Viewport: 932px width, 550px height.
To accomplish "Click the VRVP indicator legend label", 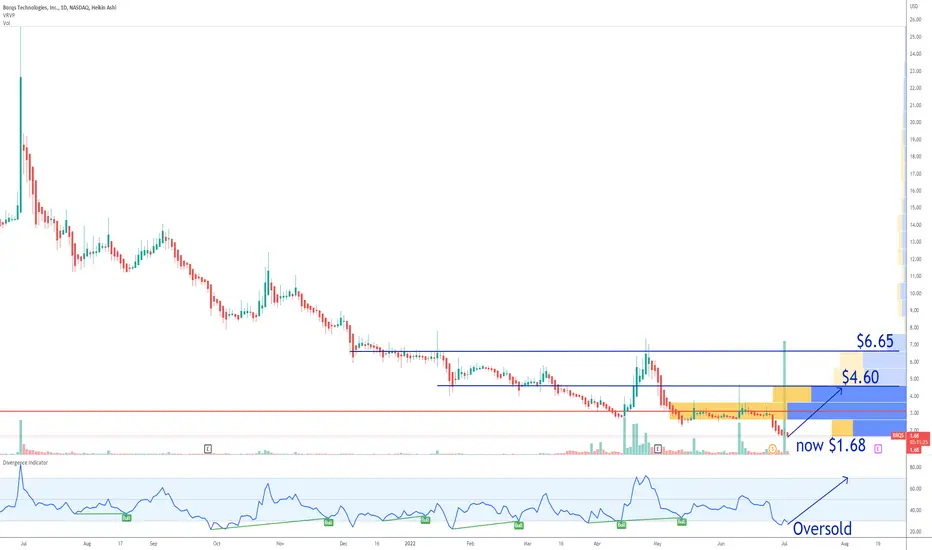I will (x=8, y=15).
